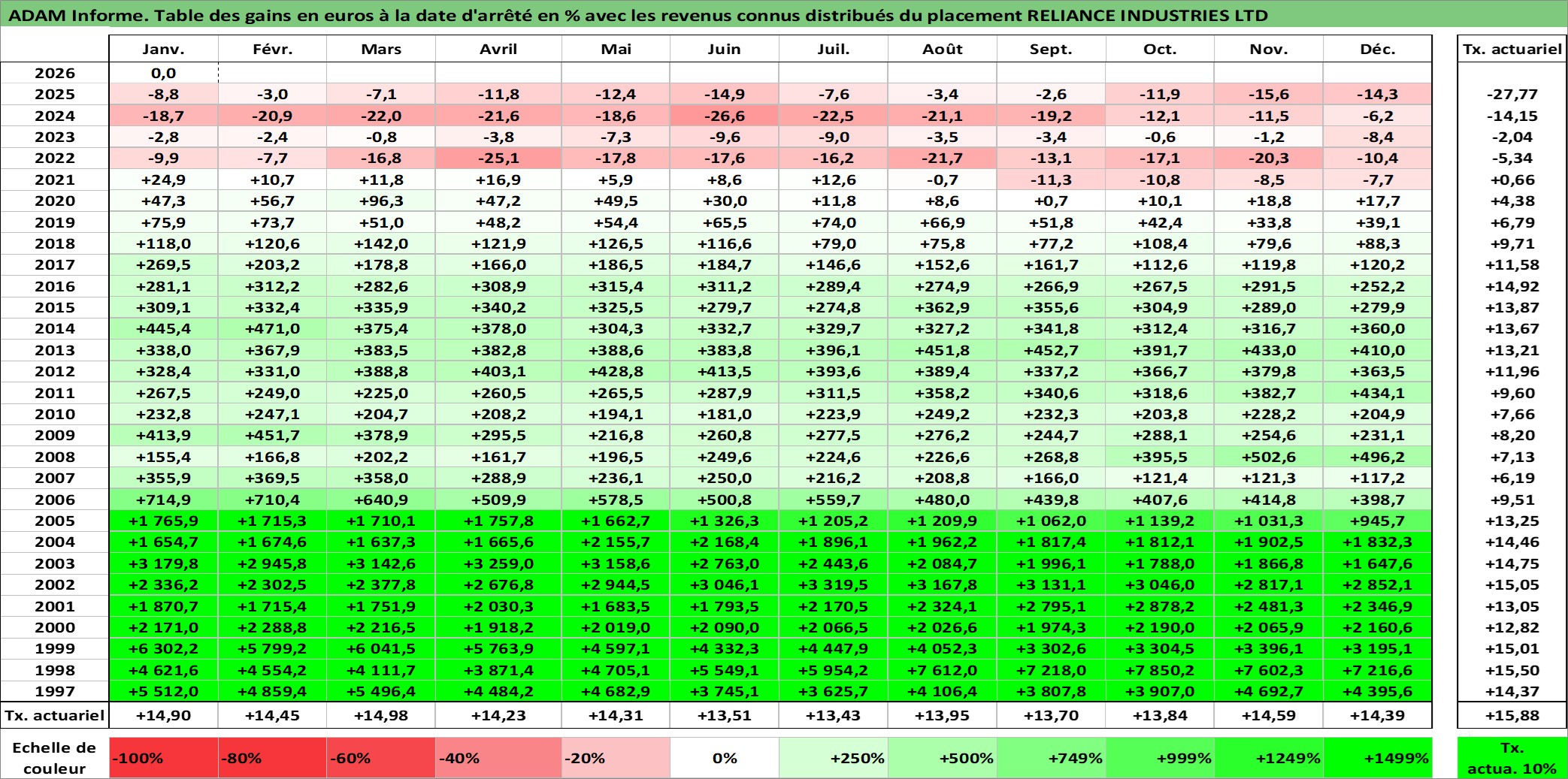Select the '+7 850,2' cell for Oct. 1998
This screenshot has width=1568, height=779.
click(x=1160, y=670)
